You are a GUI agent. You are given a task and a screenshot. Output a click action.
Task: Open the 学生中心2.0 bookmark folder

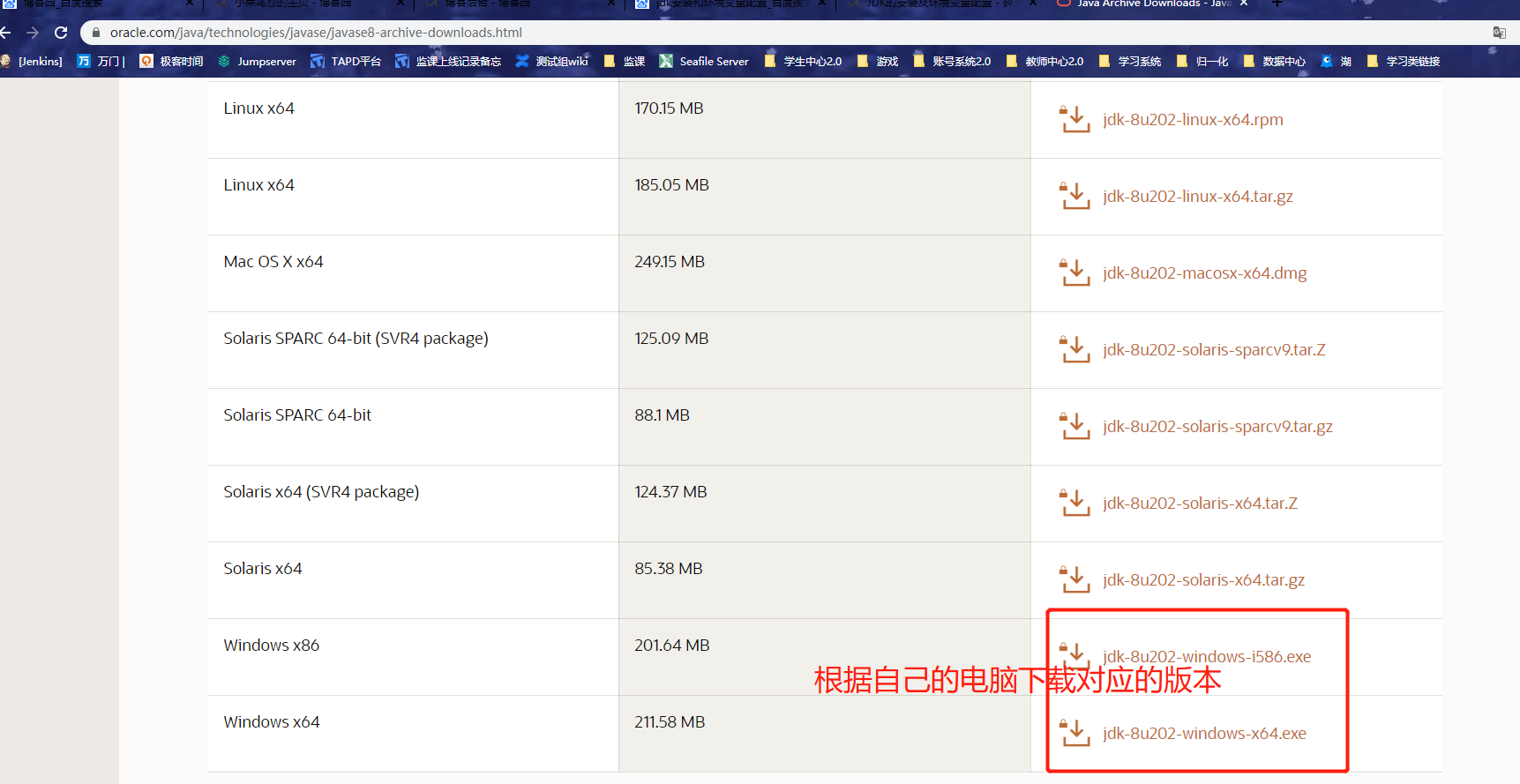point(804,61)
